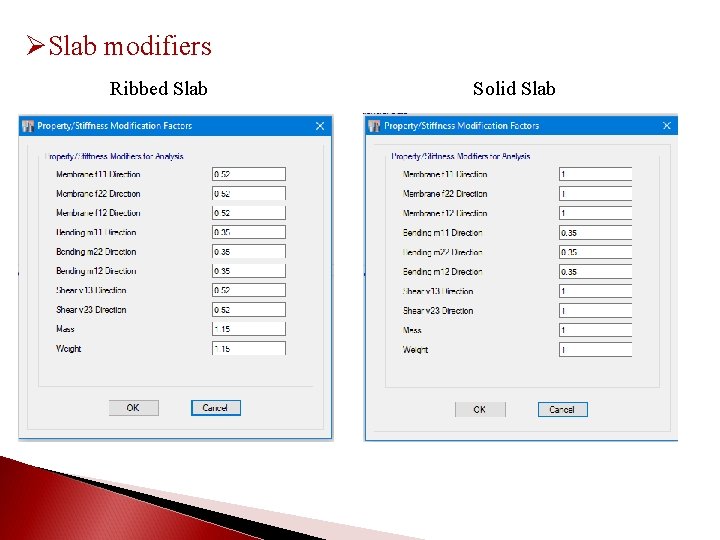This screenshot has height=540, width=720.
Task: Edit Ribbed Slab Mass modifier field
Action: [x=249, y=329]
